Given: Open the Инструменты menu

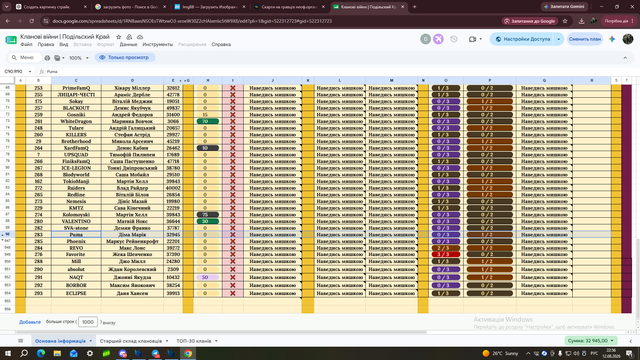Looking at the screenshot, I should (158, 44).
